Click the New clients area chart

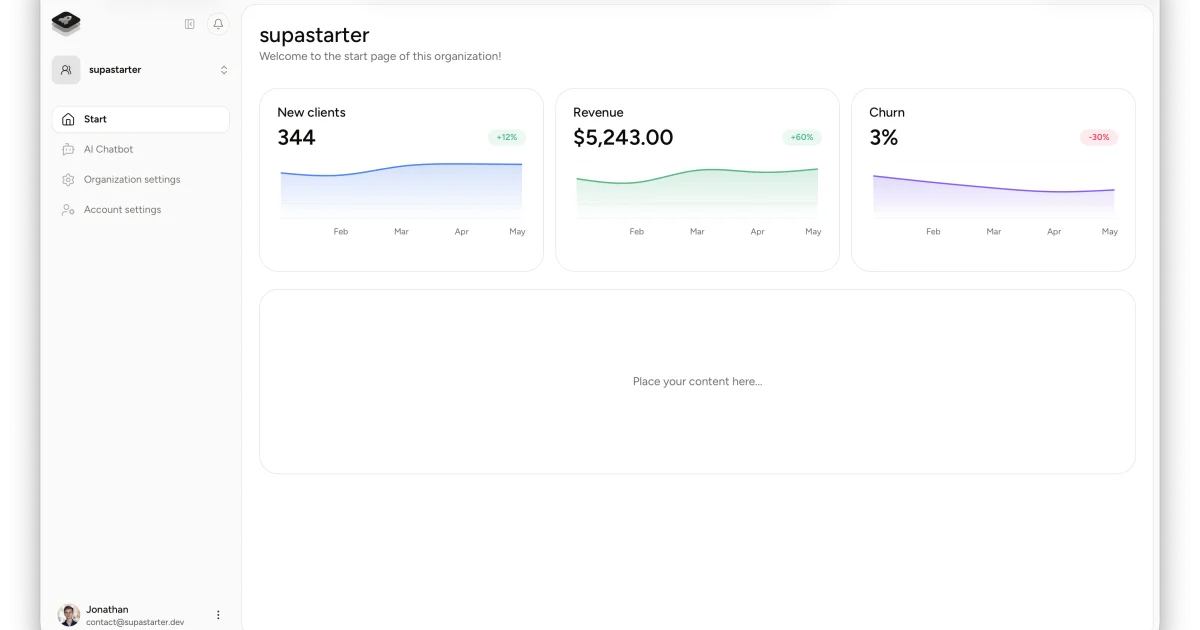[401, 190]
